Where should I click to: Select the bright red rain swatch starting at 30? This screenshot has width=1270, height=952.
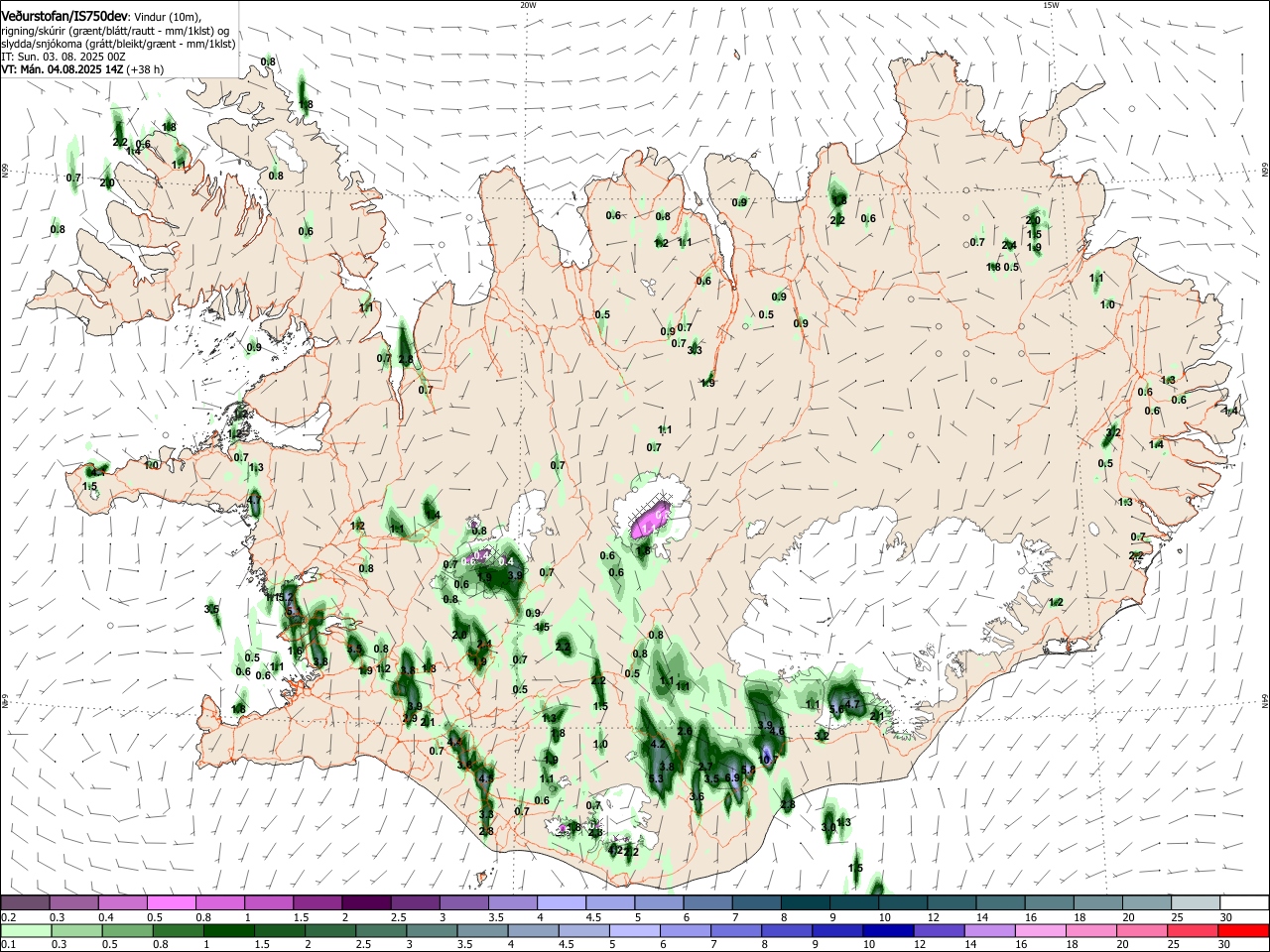[x=1244, y=930]
